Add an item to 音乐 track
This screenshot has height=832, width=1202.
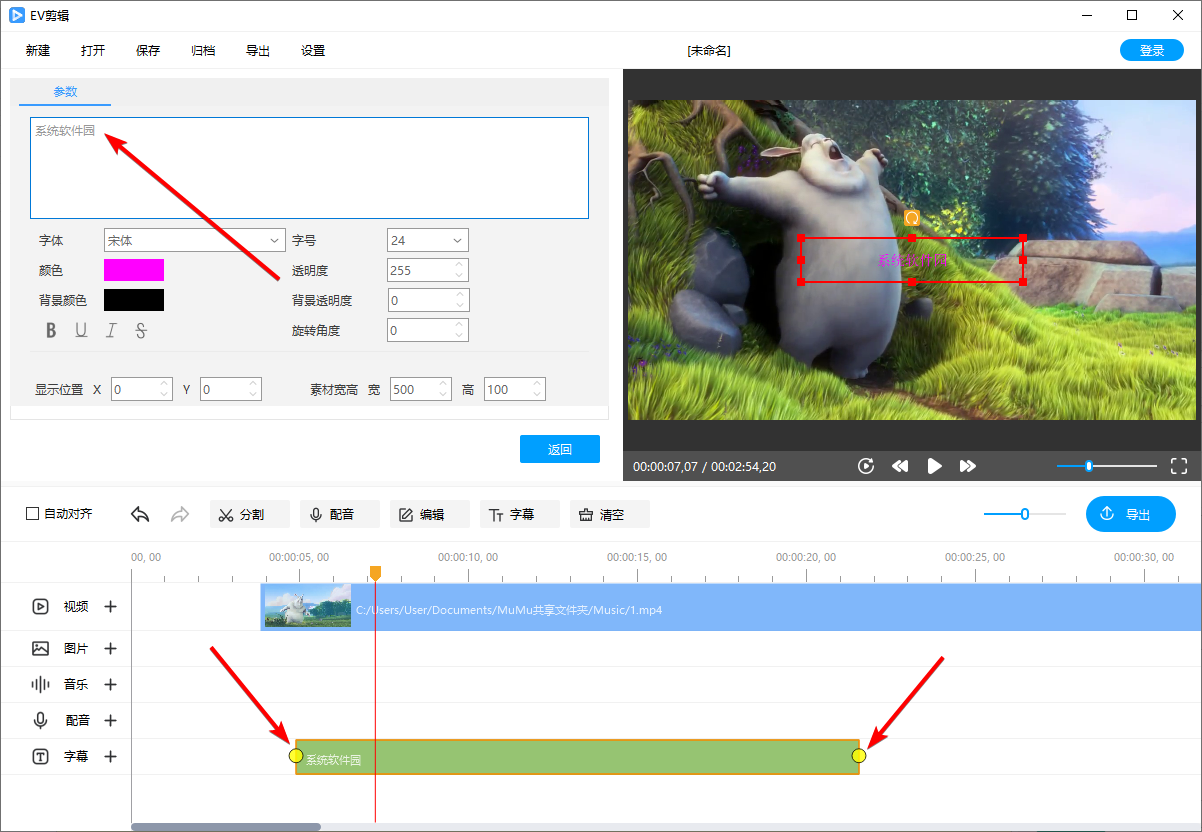pyautogui.click(x=111, y=684)
